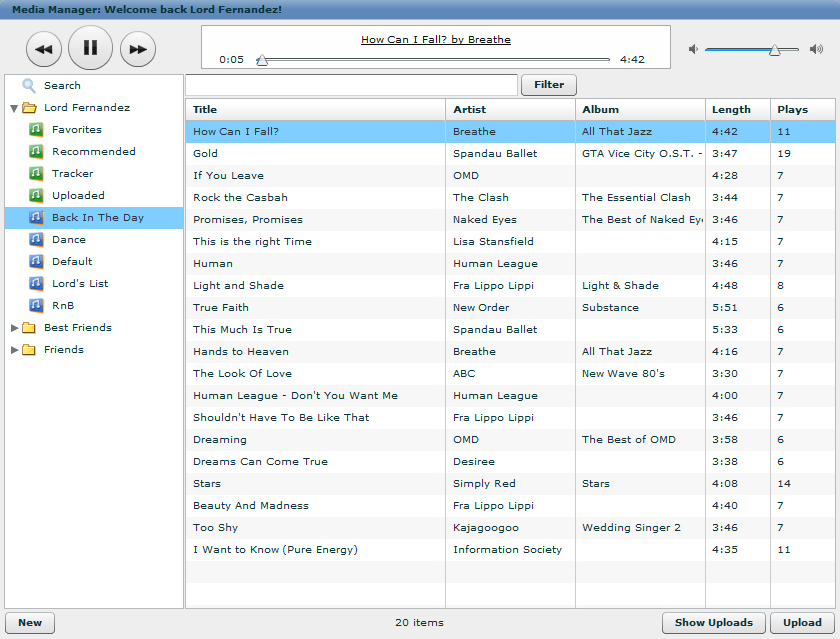840x639 pixels.
Task: Click the rewind (previous track) button
Action: tap(44, 49)
